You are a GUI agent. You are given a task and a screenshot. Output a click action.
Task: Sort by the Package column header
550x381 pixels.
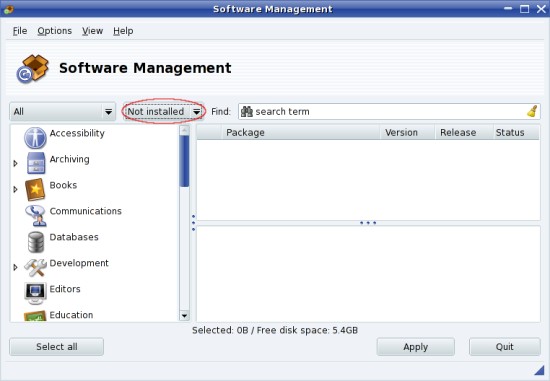(x=301, y=133)
